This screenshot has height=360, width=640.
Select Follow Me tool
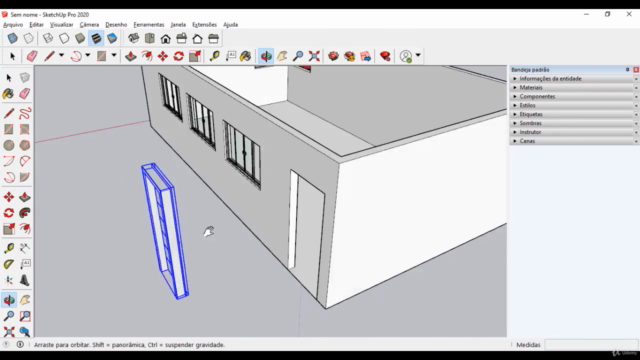(x=24, y=213)
